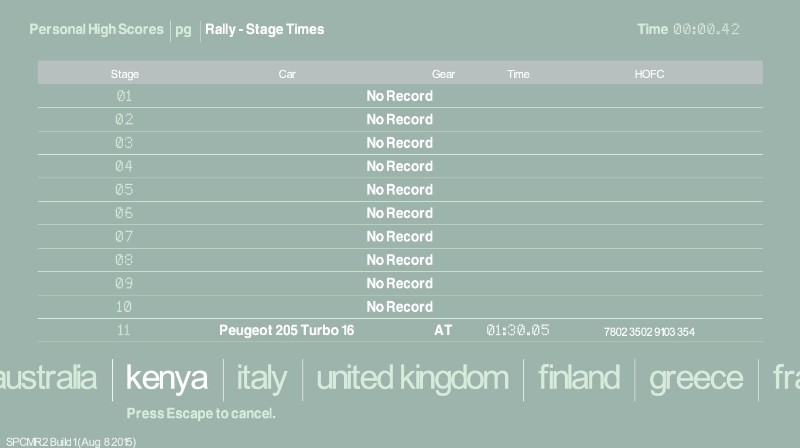Switch to the italy country tab
Image resolution: width=800 pixels, height=448 pixels.
pyautogui.click(x=261, y=377)
